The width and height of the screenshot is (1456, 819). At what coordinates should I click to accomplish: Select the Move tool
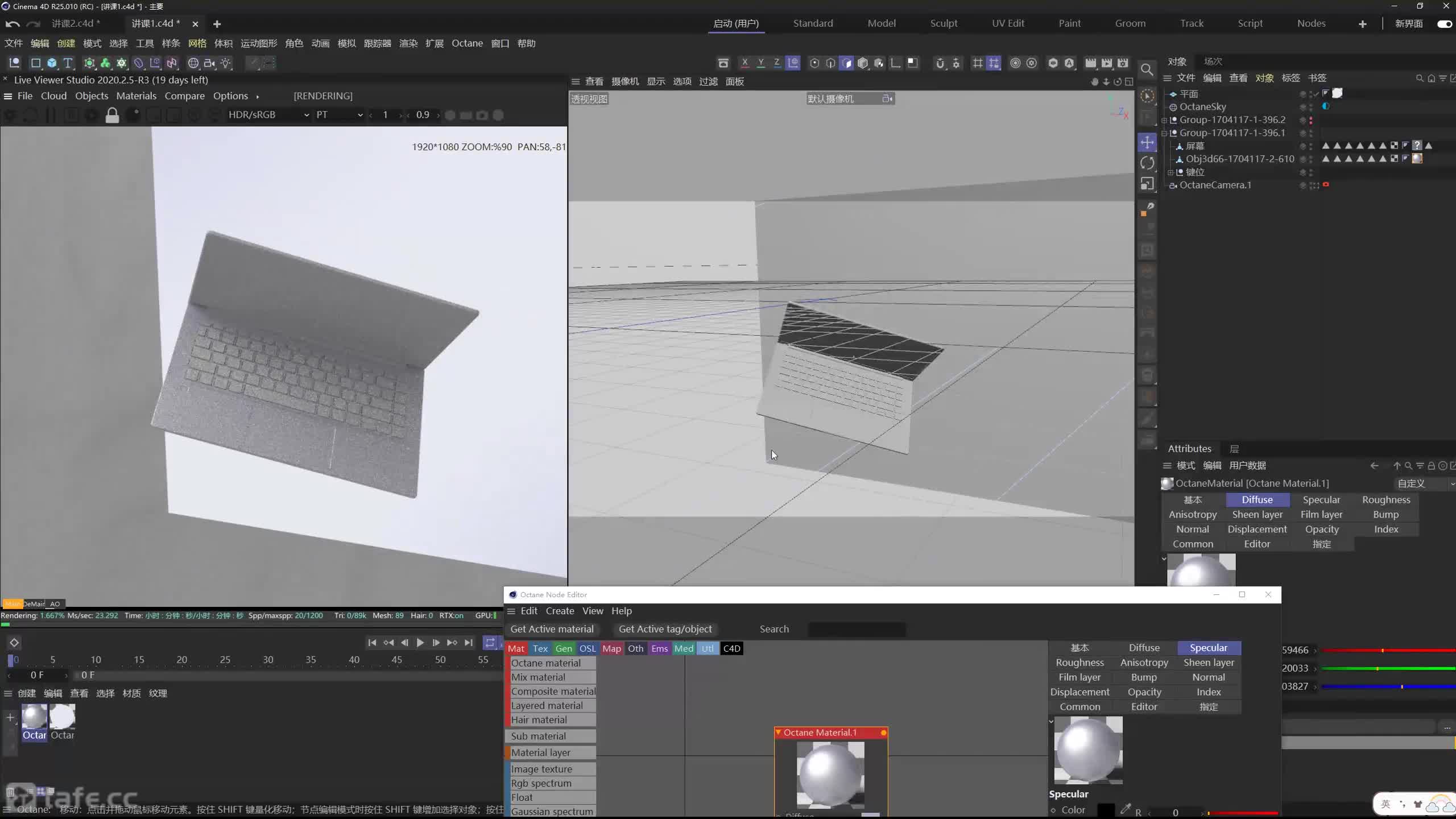tap(1147, 142)
